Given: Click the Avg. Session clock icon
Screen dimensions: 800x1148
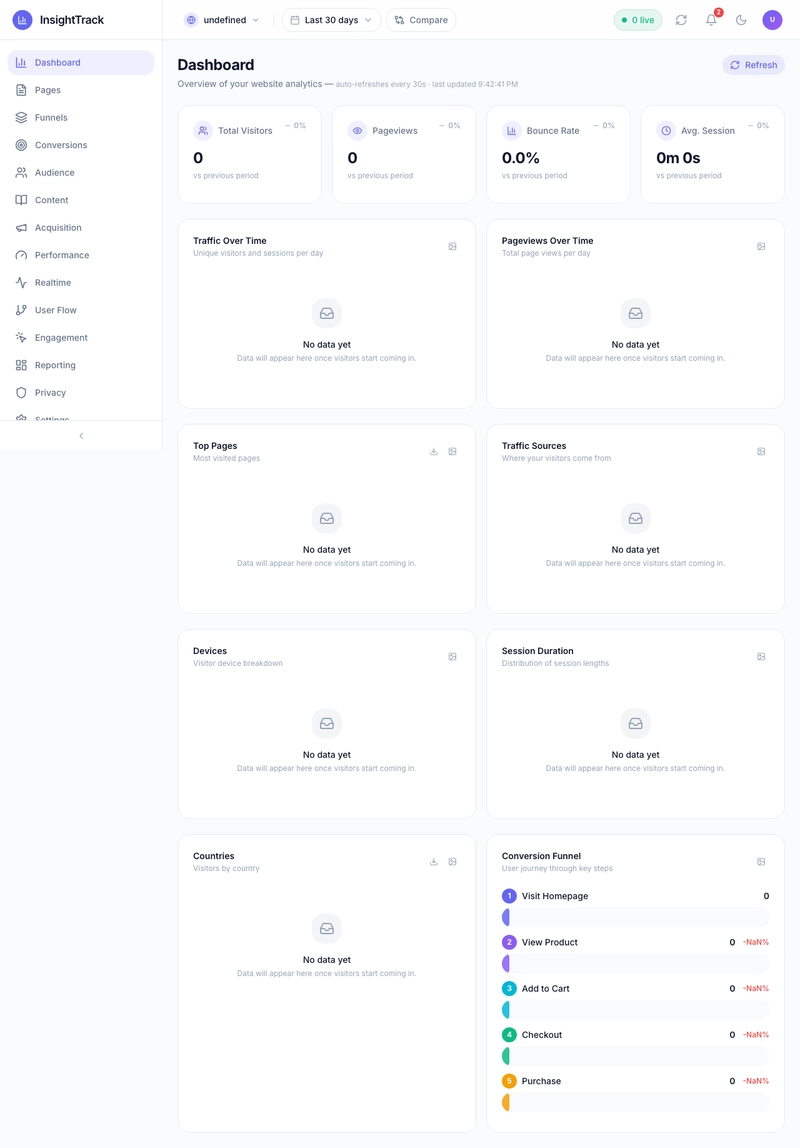Looking at the screenshot, I should pos(666,130).
